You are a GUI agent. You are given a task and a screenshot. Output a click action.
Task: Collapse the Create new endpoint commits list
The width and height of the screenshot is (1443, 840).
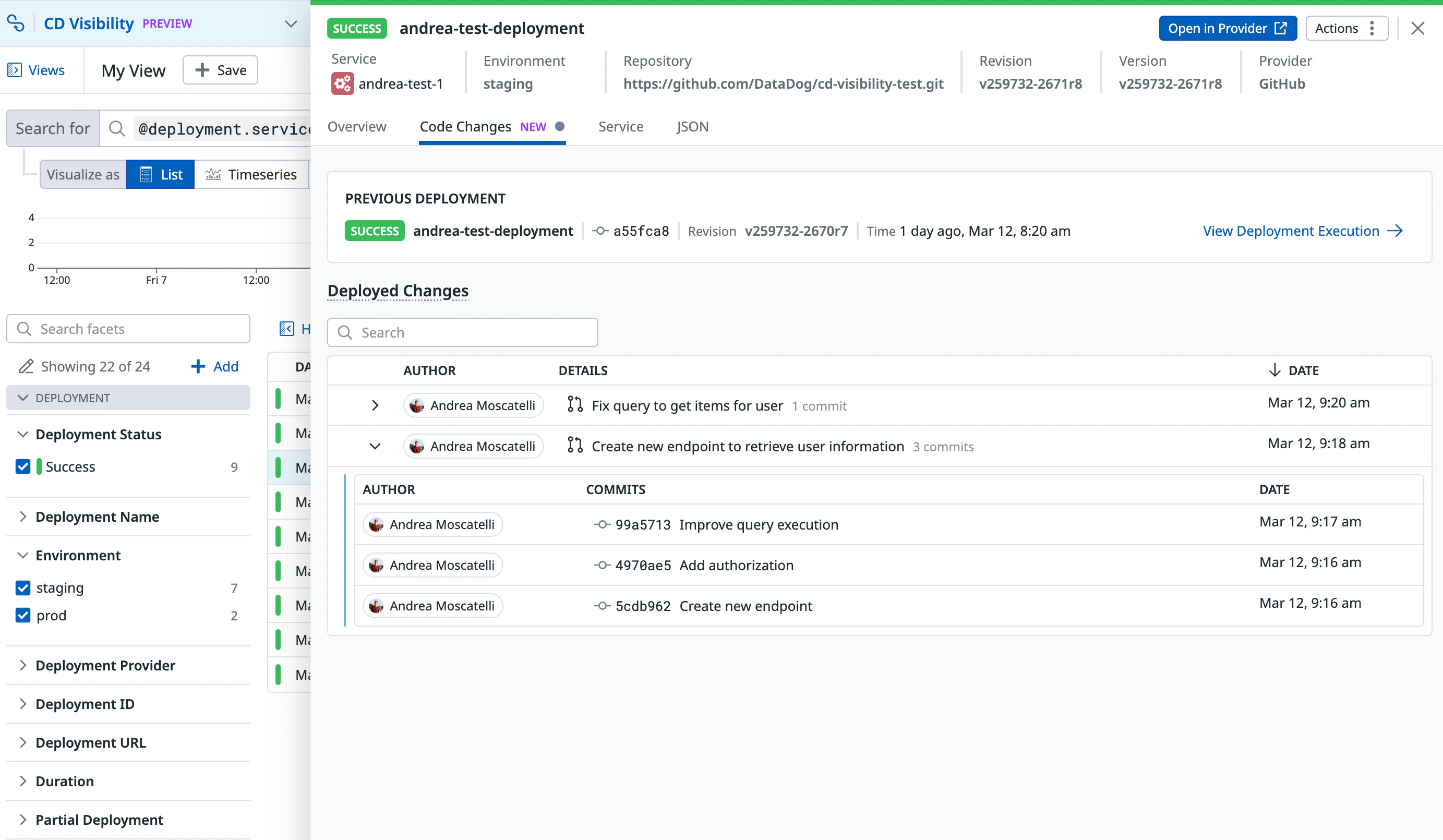[375, 446]
